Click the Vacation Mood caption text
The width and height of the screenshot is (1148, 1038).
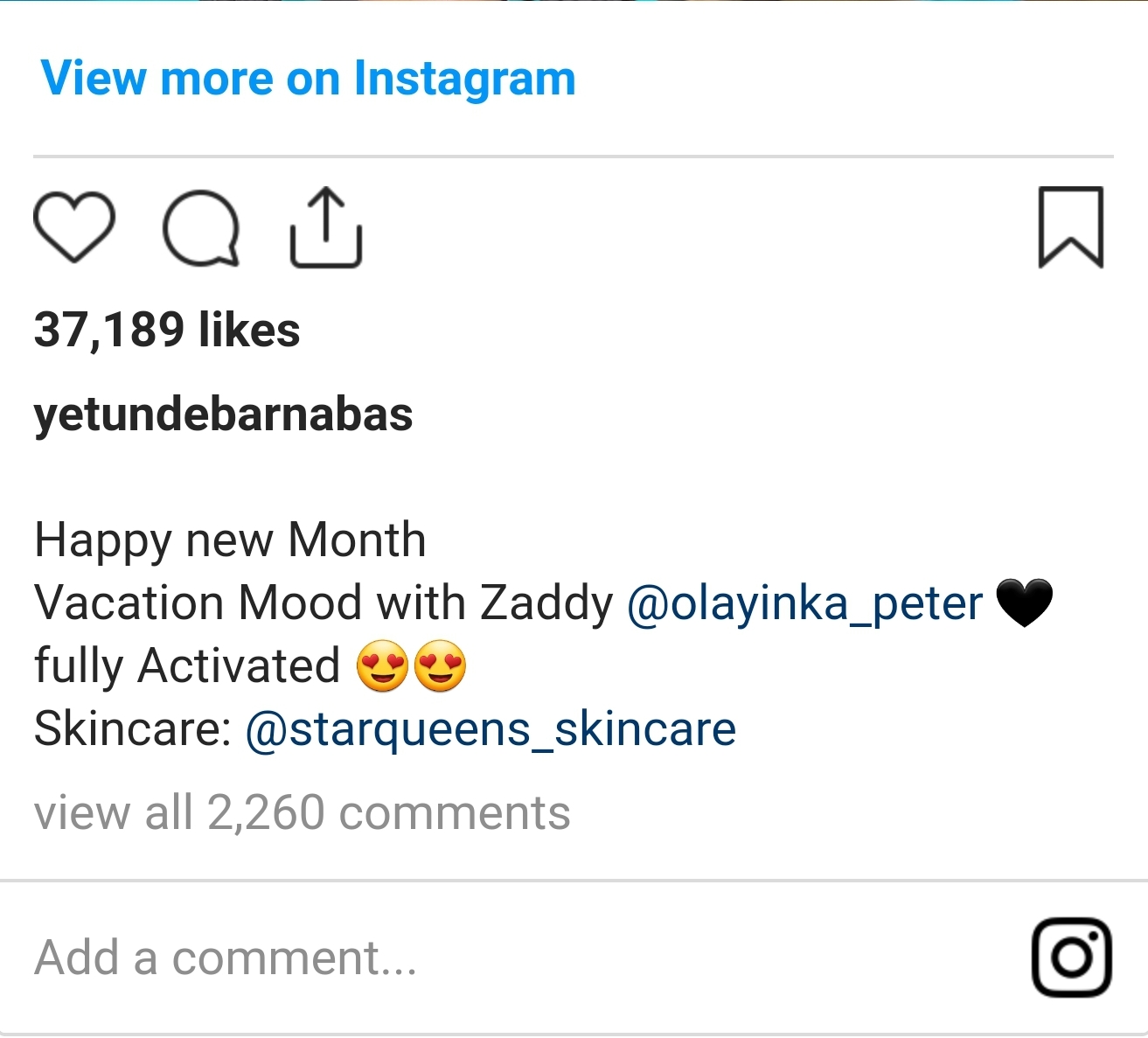198,603
